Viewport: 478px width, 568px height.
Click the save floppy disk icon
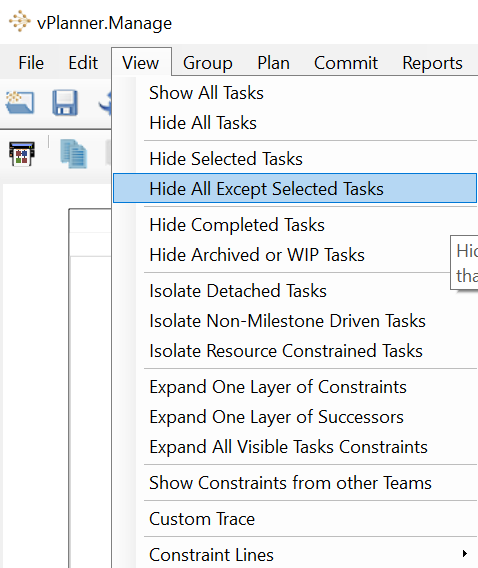(x=65, y=103)
